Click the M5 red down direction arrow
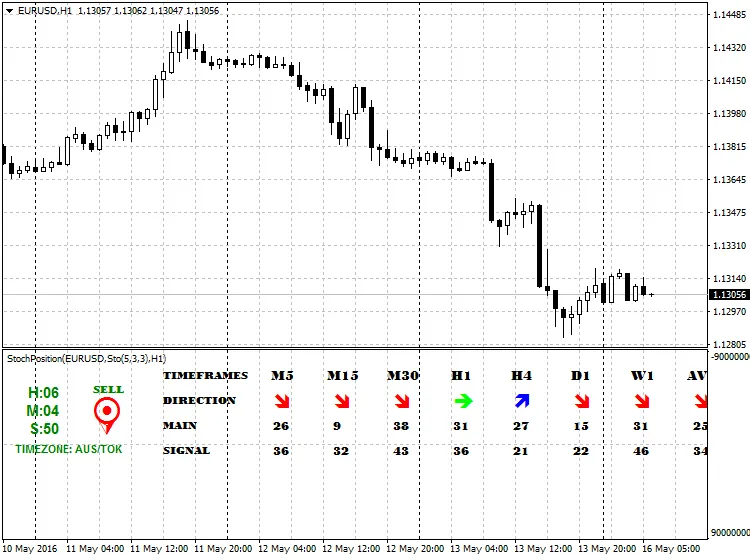This screenshot has height=560, width=750. pos(281,401)
